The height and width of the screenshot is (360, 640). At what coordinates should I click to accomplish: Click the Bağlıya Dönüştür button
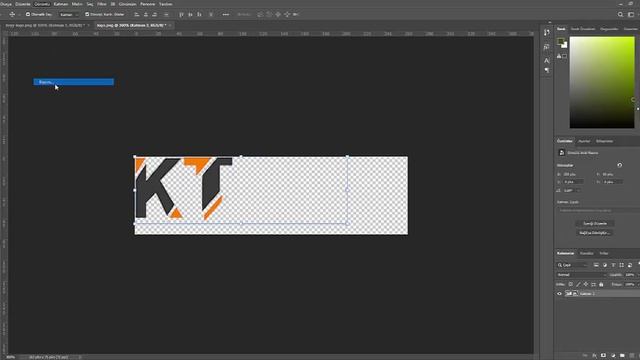(595, 233)
